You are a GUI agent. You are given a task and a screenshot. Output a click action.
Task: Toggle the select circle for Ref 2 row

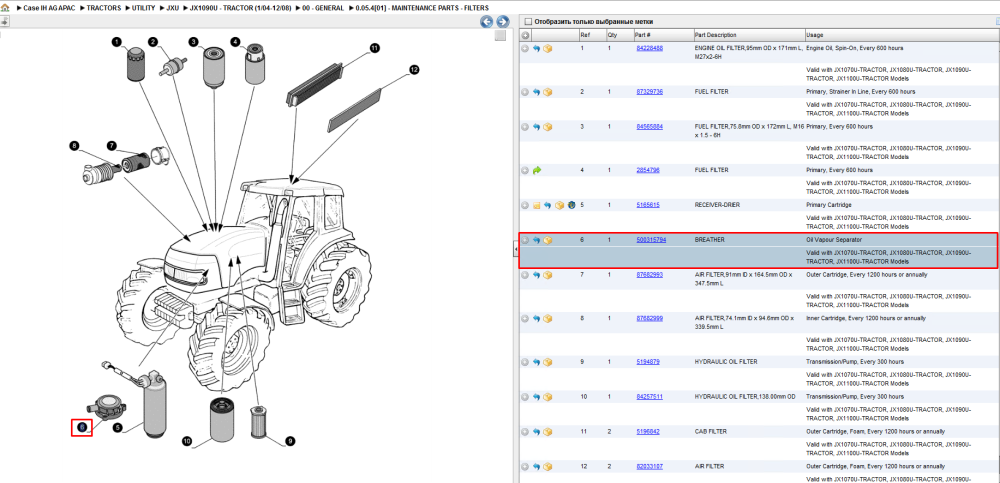point(526,92)
